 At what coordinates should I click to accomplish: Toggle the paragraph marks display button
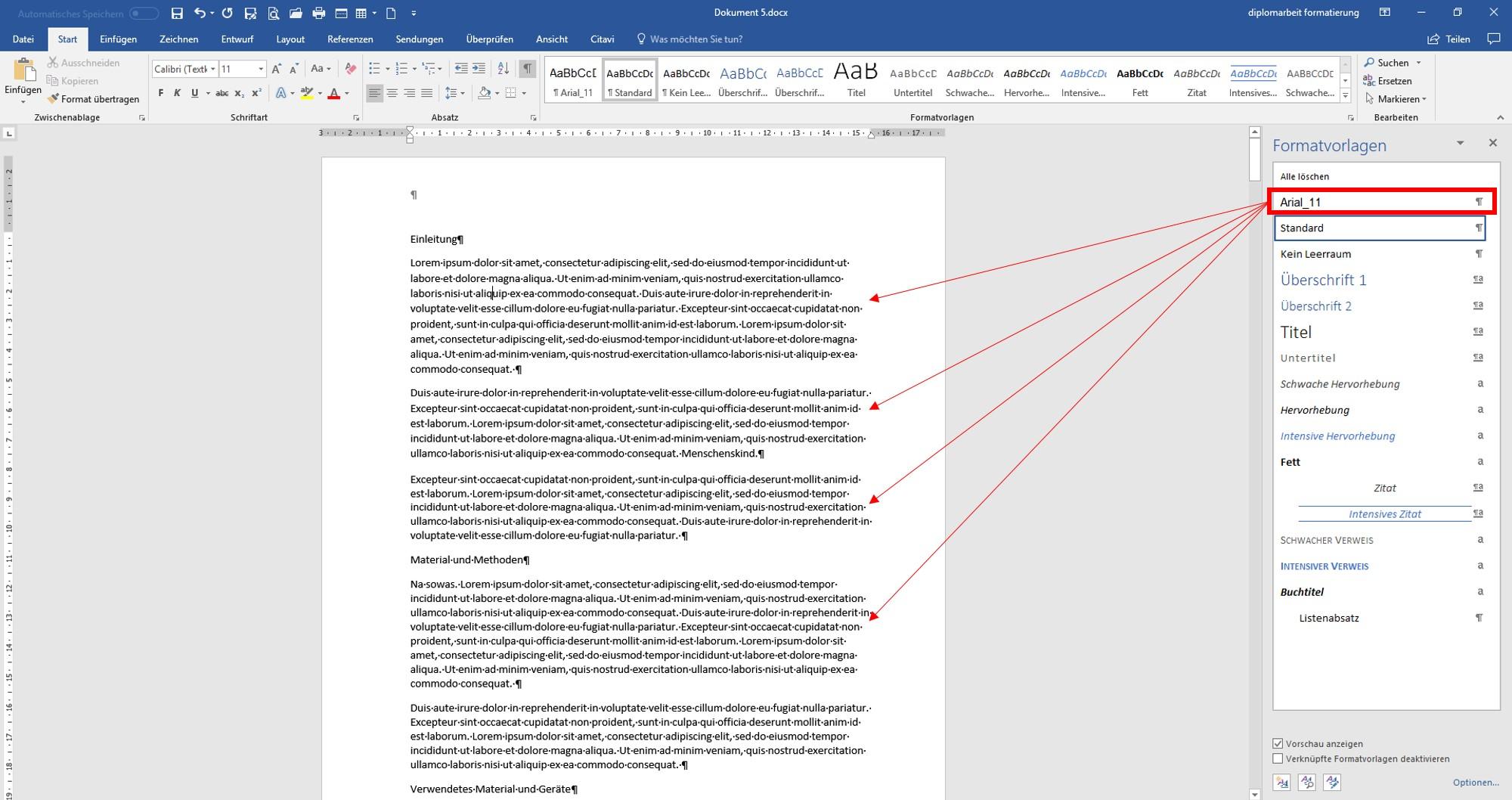tap(528, 69)
